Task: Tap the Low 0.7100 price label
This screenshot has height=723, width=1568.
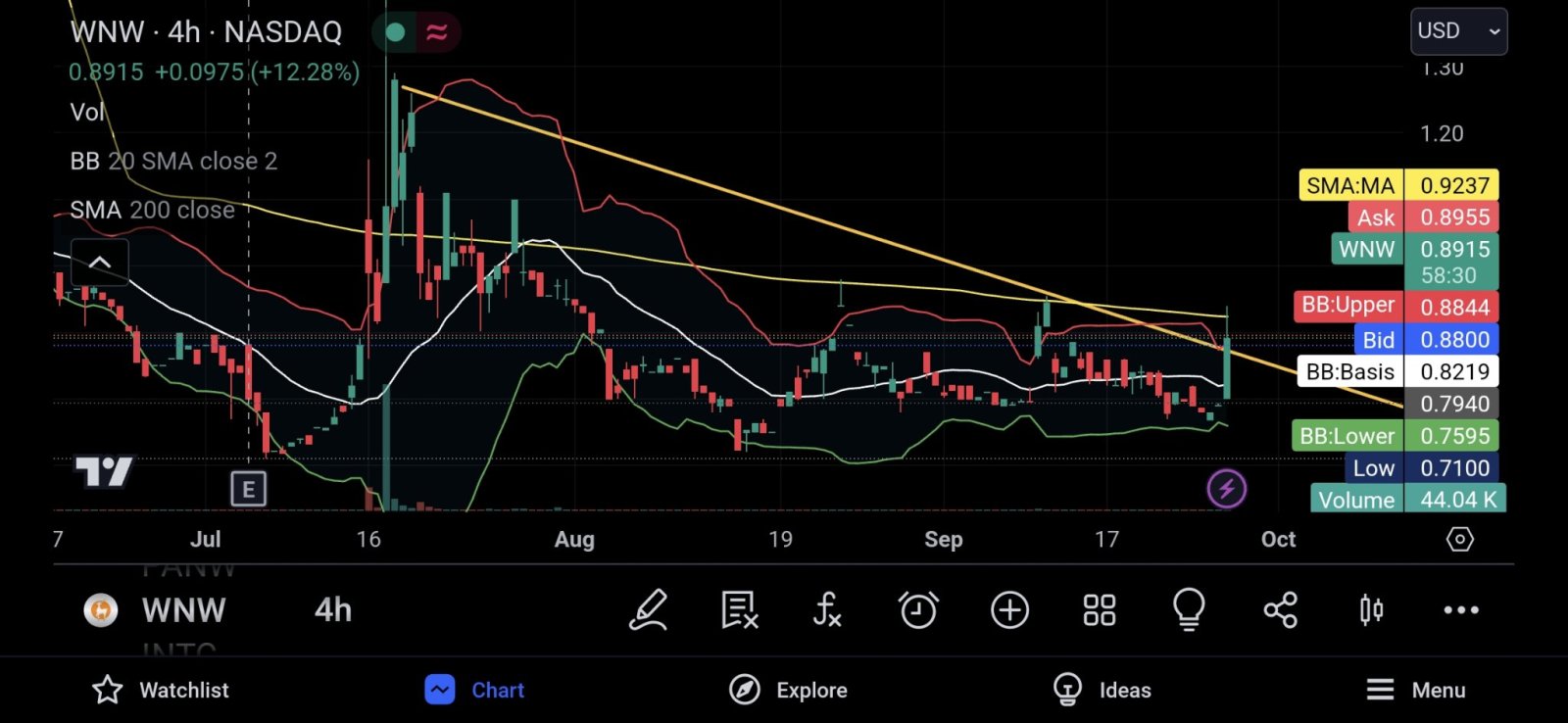Action: click(1422, 467)
